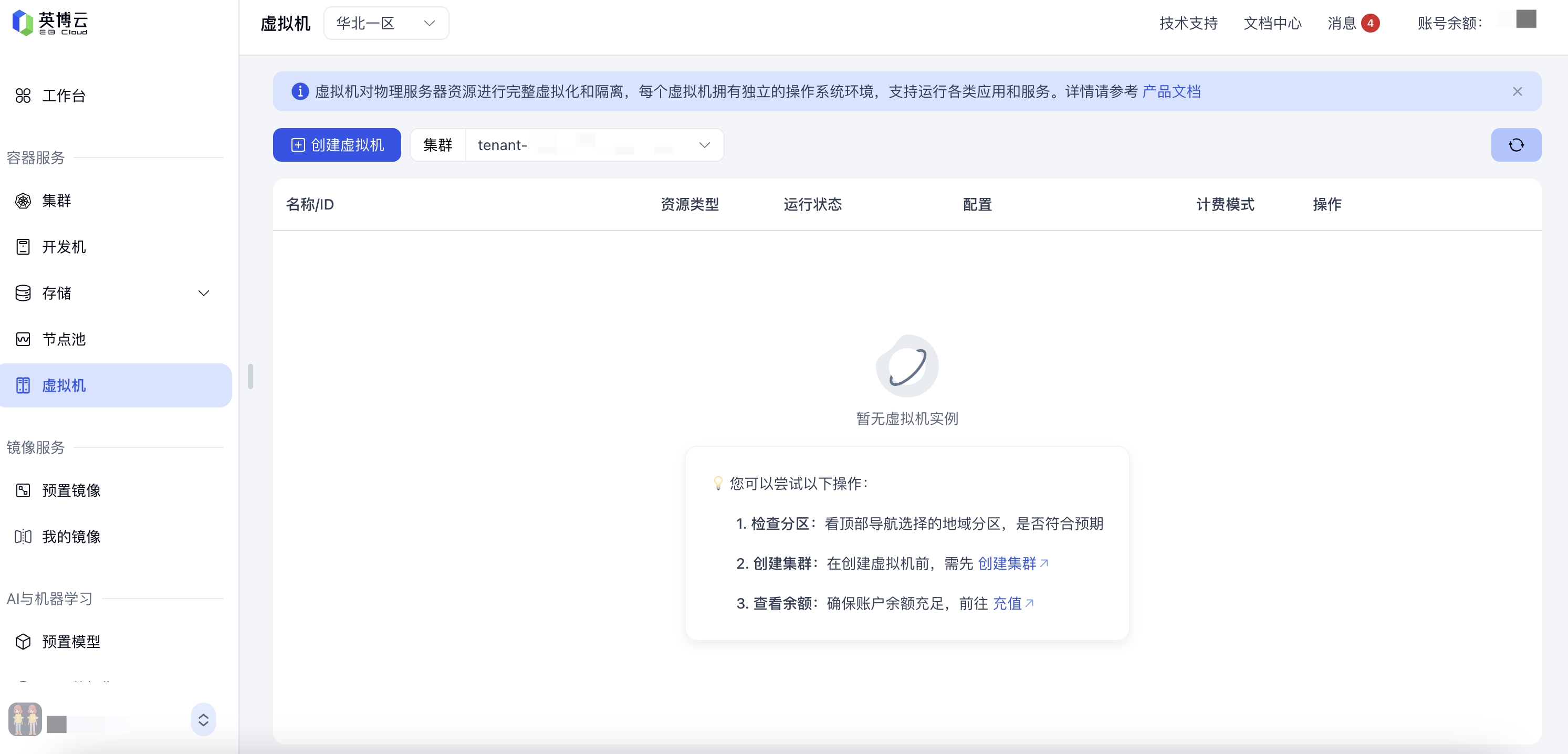Image resolution: width=1568 pixels, height=754 pixels.
Task: Select the 虚拟机 sidebar menu item
Action: 64,386
